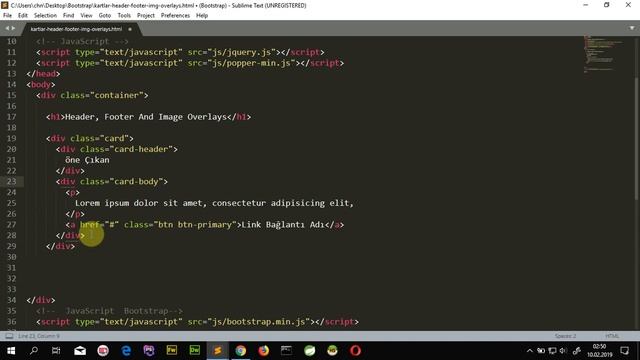Screen dimensions: 640x360
Task: Open the command prompt taskbar icon
Action: coord(287,351)
